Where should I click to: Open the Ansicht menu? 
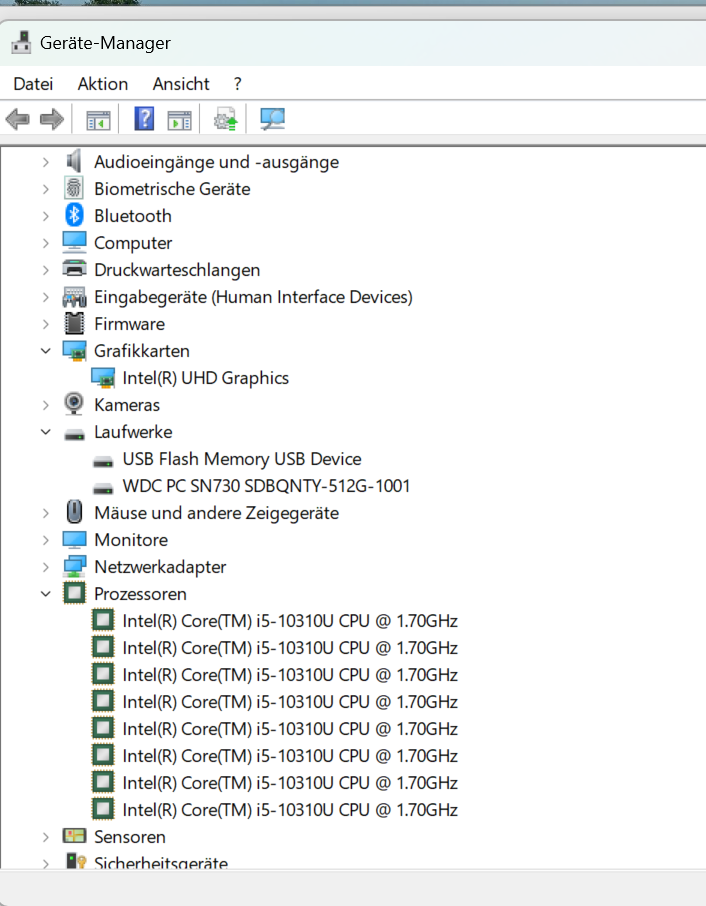(x=181, y=84)
